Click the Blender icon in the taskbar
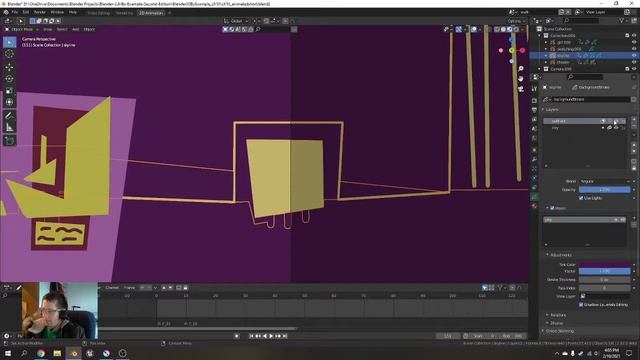 coord(74,353)
